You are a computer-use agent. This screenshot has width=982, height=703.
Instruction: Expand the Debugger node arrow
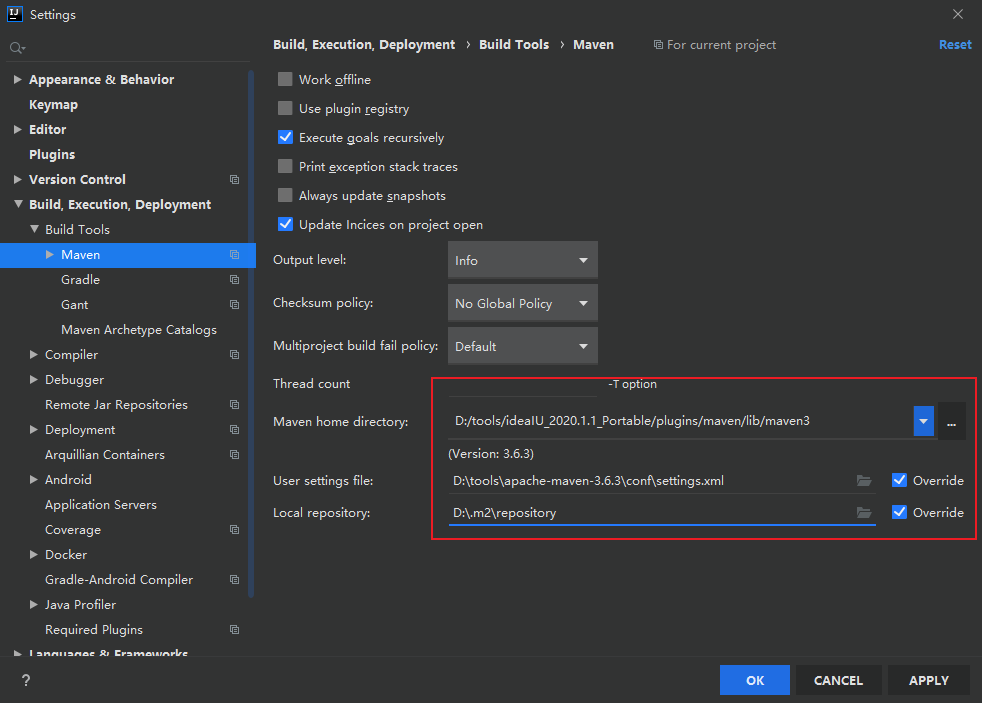pos(34,380)
